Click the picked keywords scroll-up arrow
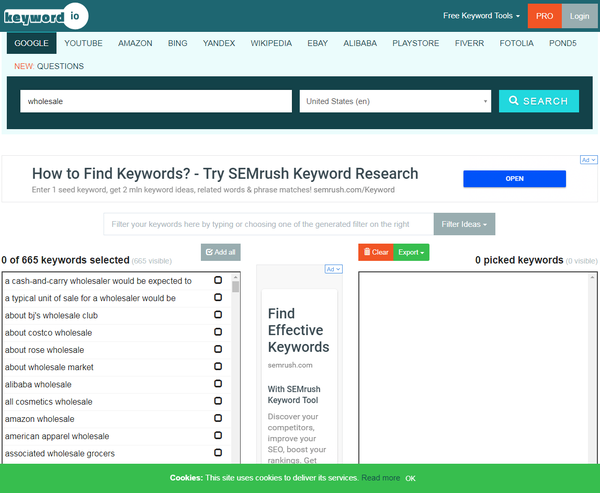600x493 pixels. 592,277
